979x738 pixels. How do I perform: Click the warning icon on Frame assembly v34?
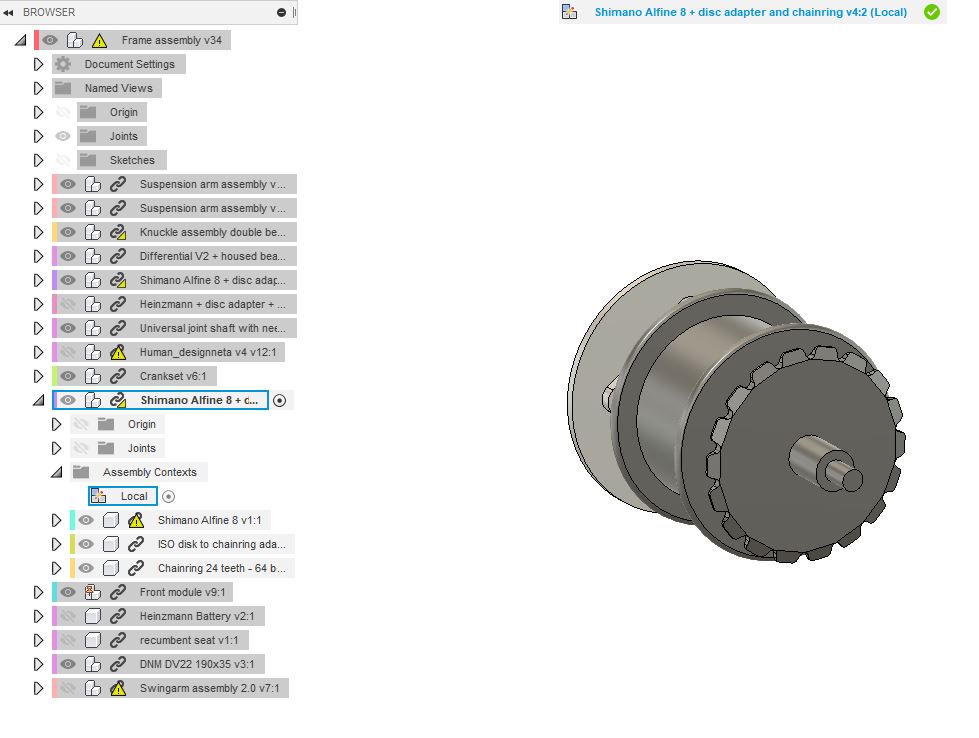(x=99, y=41)
